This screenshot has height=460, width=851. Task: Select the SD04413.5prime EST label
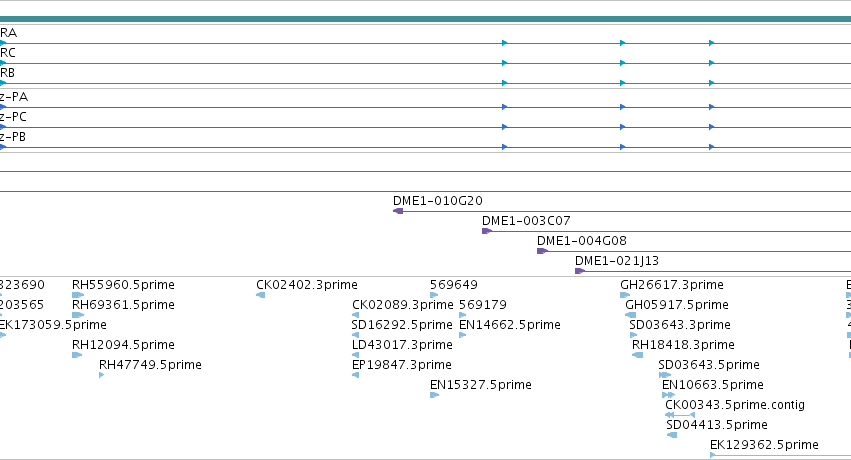click(717, 425)
